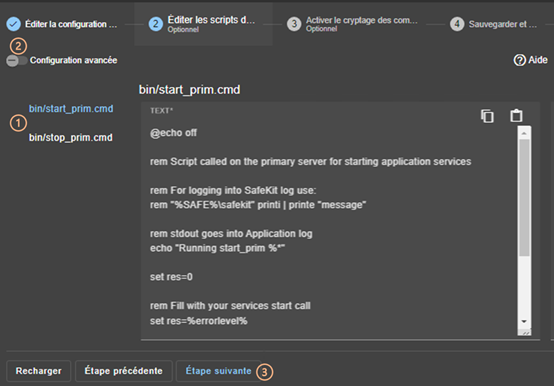Viewport: 554px width, 386px height.
Task: Click the completed step 1 checkmark icon
Action: coord(13,24)
